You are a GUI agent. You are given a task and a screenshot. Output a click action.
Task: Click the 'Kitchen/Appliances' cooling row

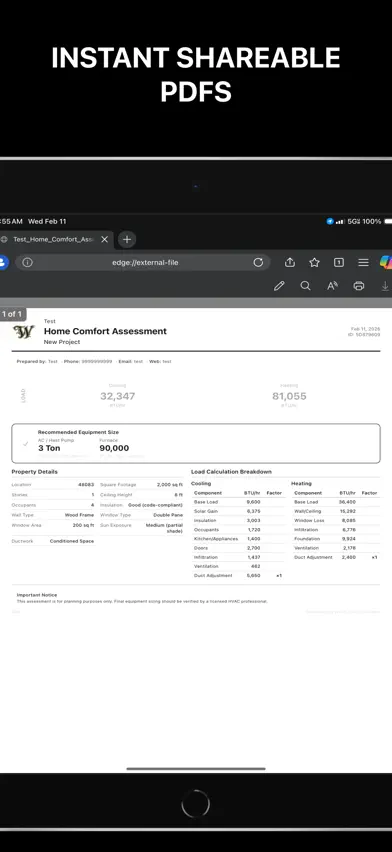pos(238,539)
